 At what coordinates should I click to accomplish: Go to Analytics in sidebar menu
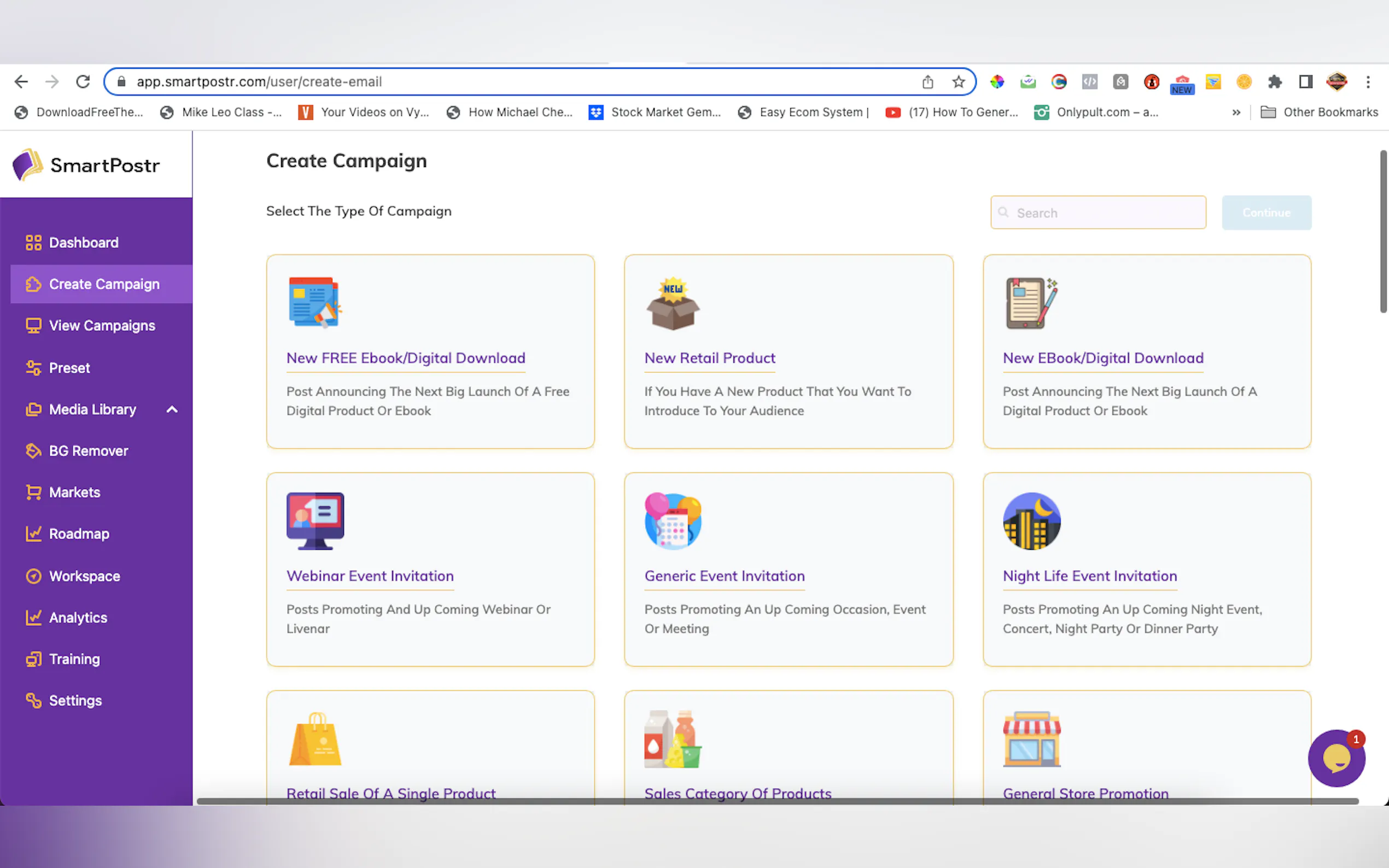(78, 618)
